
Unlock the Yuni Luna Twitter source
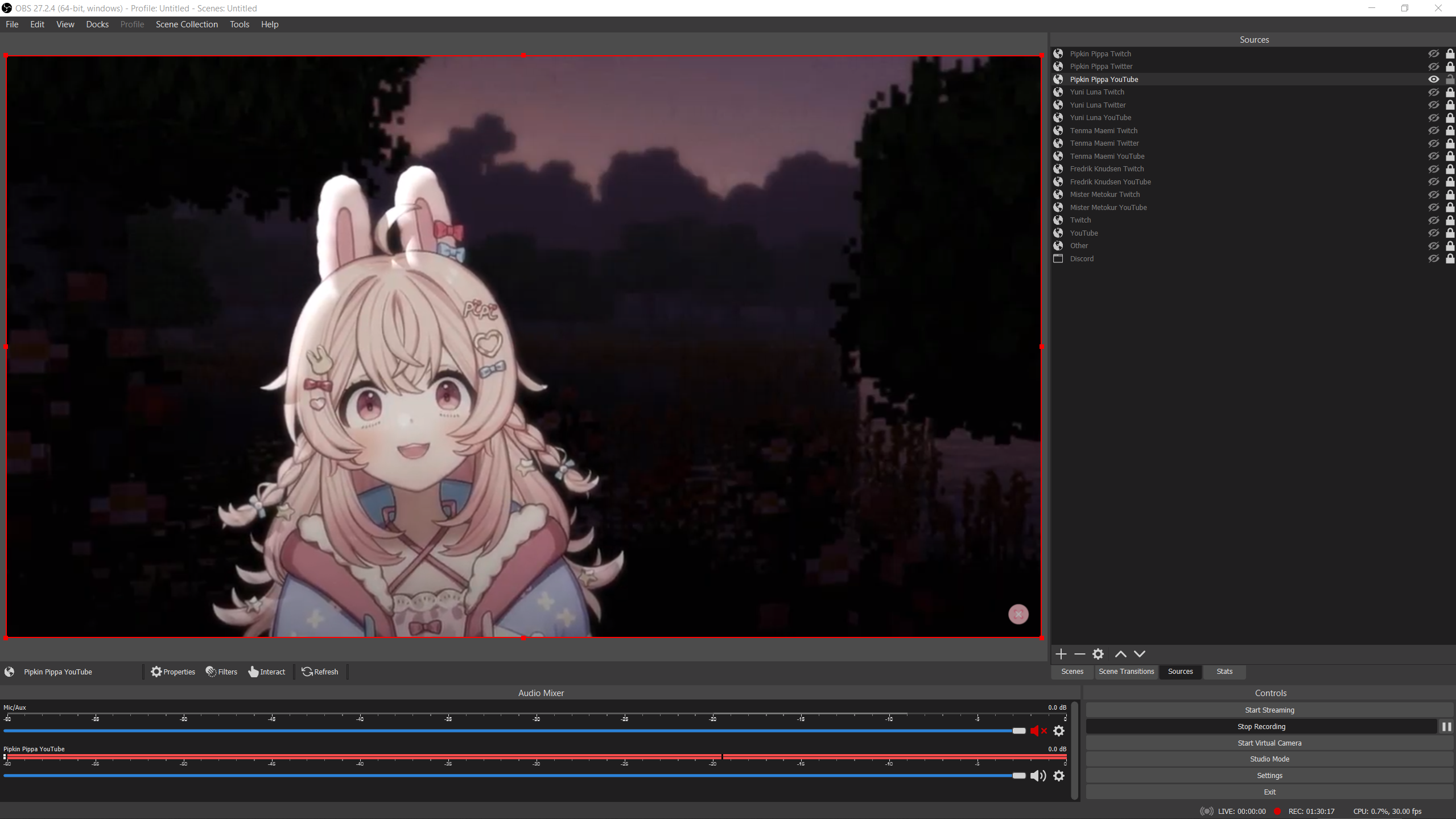[1450, 105]
